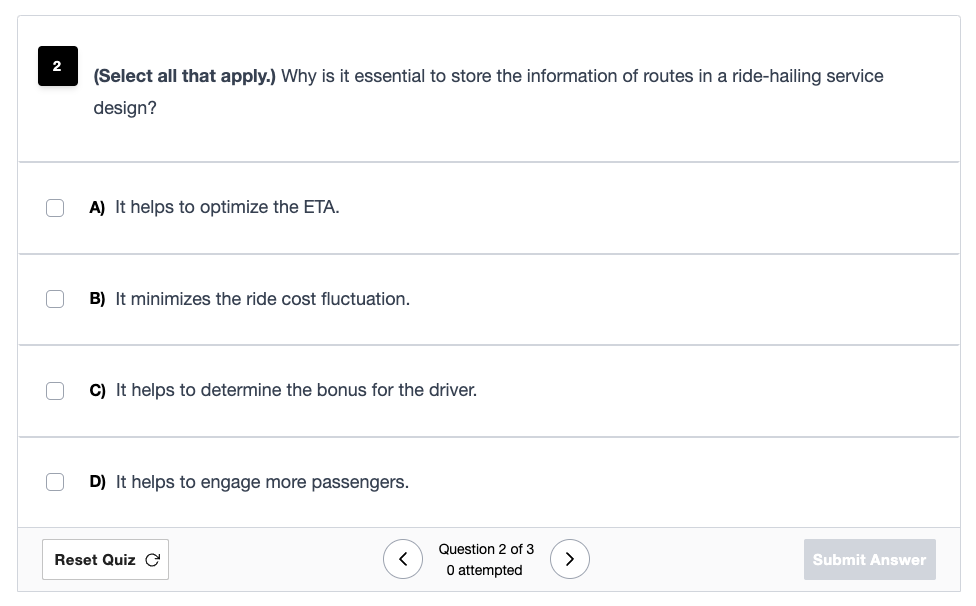Choose 'It minimizes the ride cost fluctuation.'
Viewport: 976px width, 606px height.
(x=263, y=299)
